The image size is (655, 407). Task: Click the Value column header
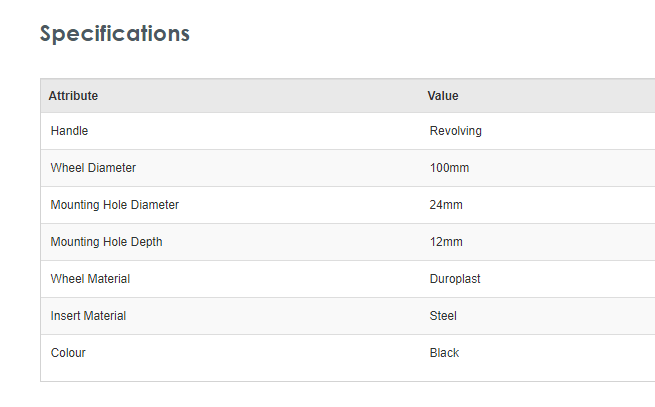(443, 96)
